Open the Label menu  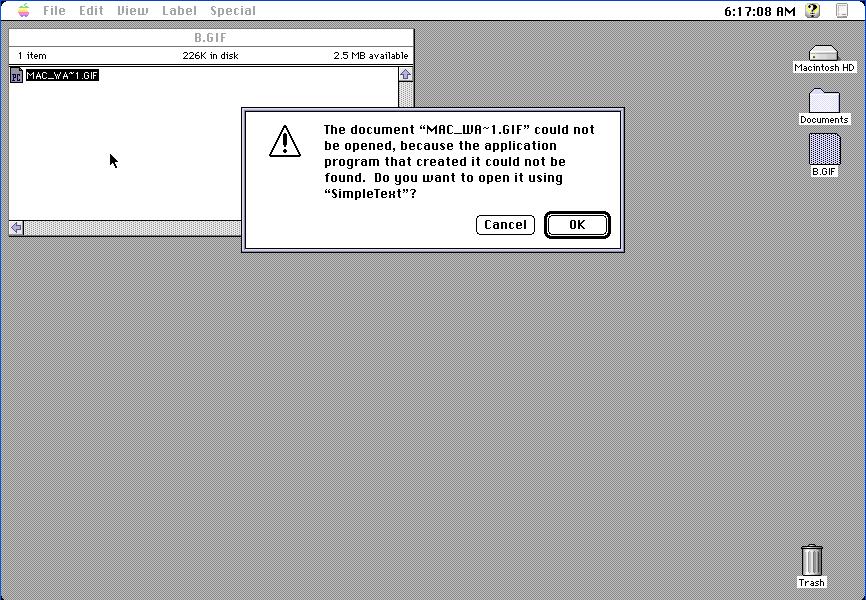click(x=179, y=10)
